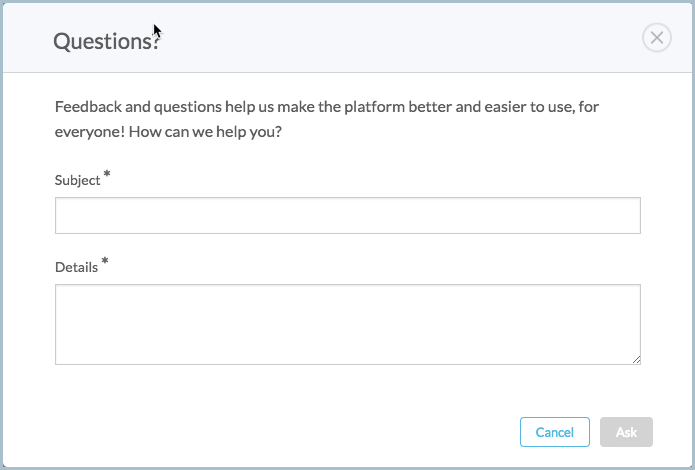This screenshot has height=470, width=695.
Task: Click the greyed-out Ask button
Action: pyautogui.click(x=626, y=432)
